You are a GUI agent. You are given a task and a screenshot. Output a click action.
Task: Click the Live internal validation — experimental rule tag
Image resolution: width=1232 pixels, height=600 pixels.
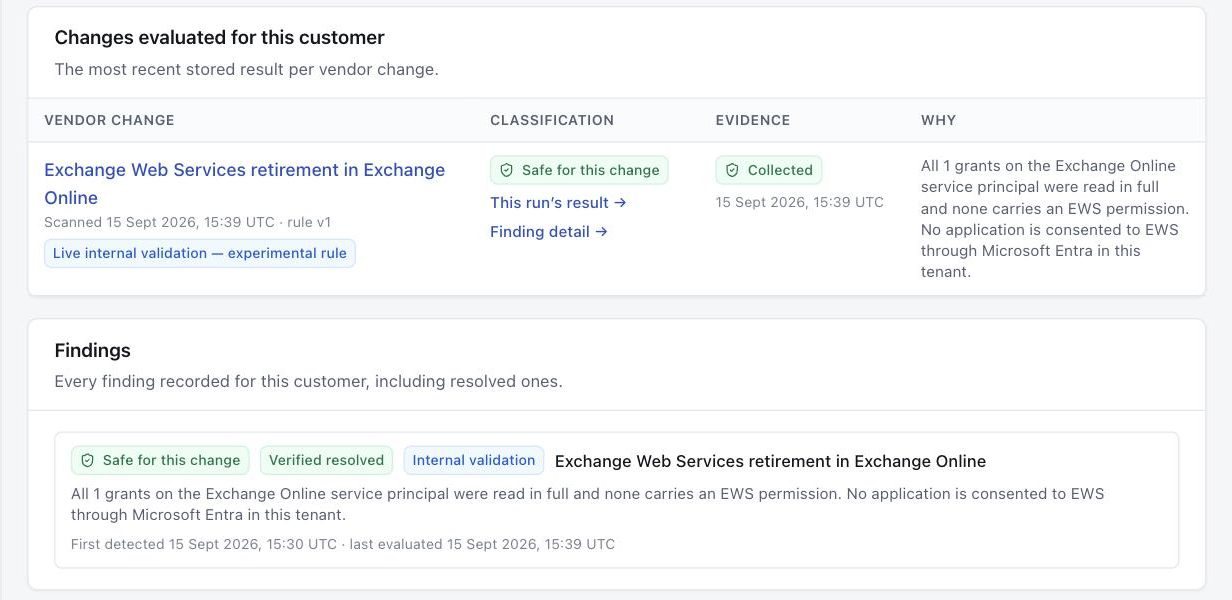(x=199, y=253)
